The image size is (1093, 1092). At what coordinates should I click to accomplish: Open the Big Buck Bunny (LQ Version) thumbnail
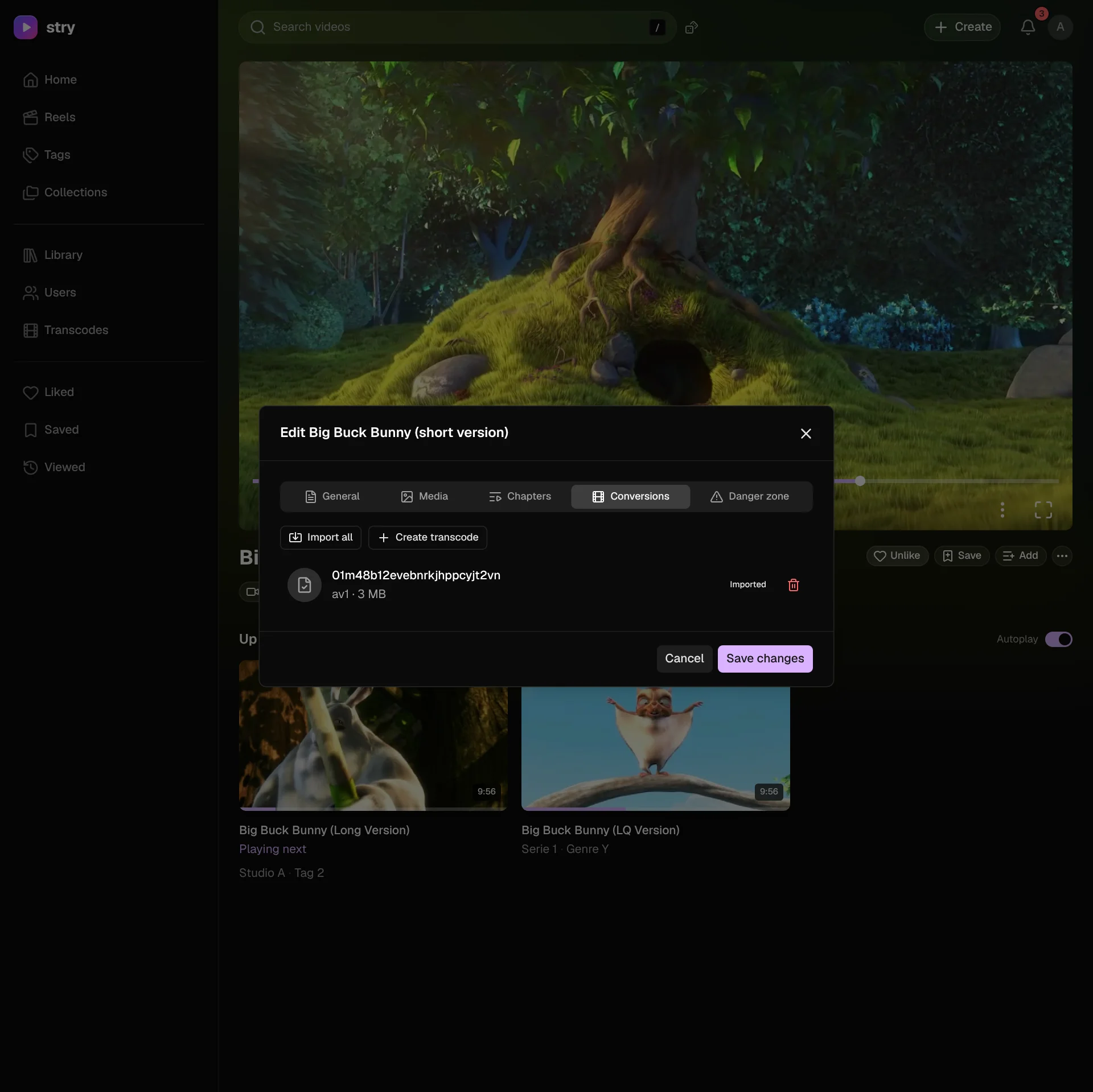tap(655, 748)
